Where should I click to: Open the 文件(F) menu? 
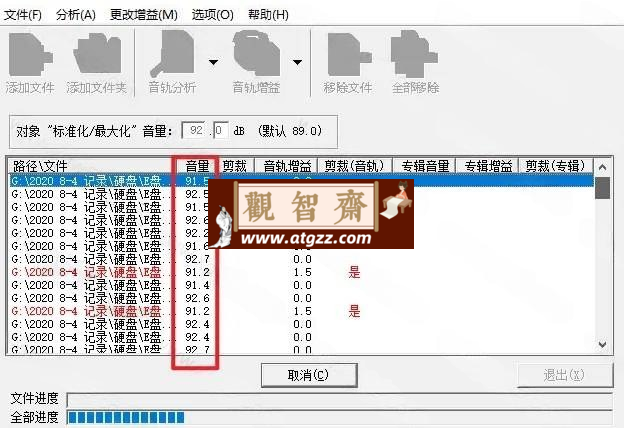point(23,15)
